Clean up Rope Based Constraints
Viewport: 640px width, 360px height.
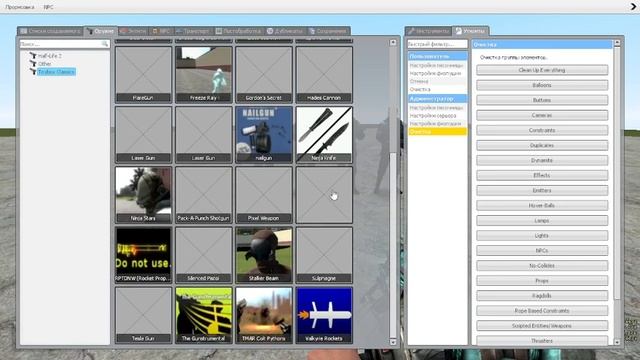pyautogui.click(x=542, y=311)
